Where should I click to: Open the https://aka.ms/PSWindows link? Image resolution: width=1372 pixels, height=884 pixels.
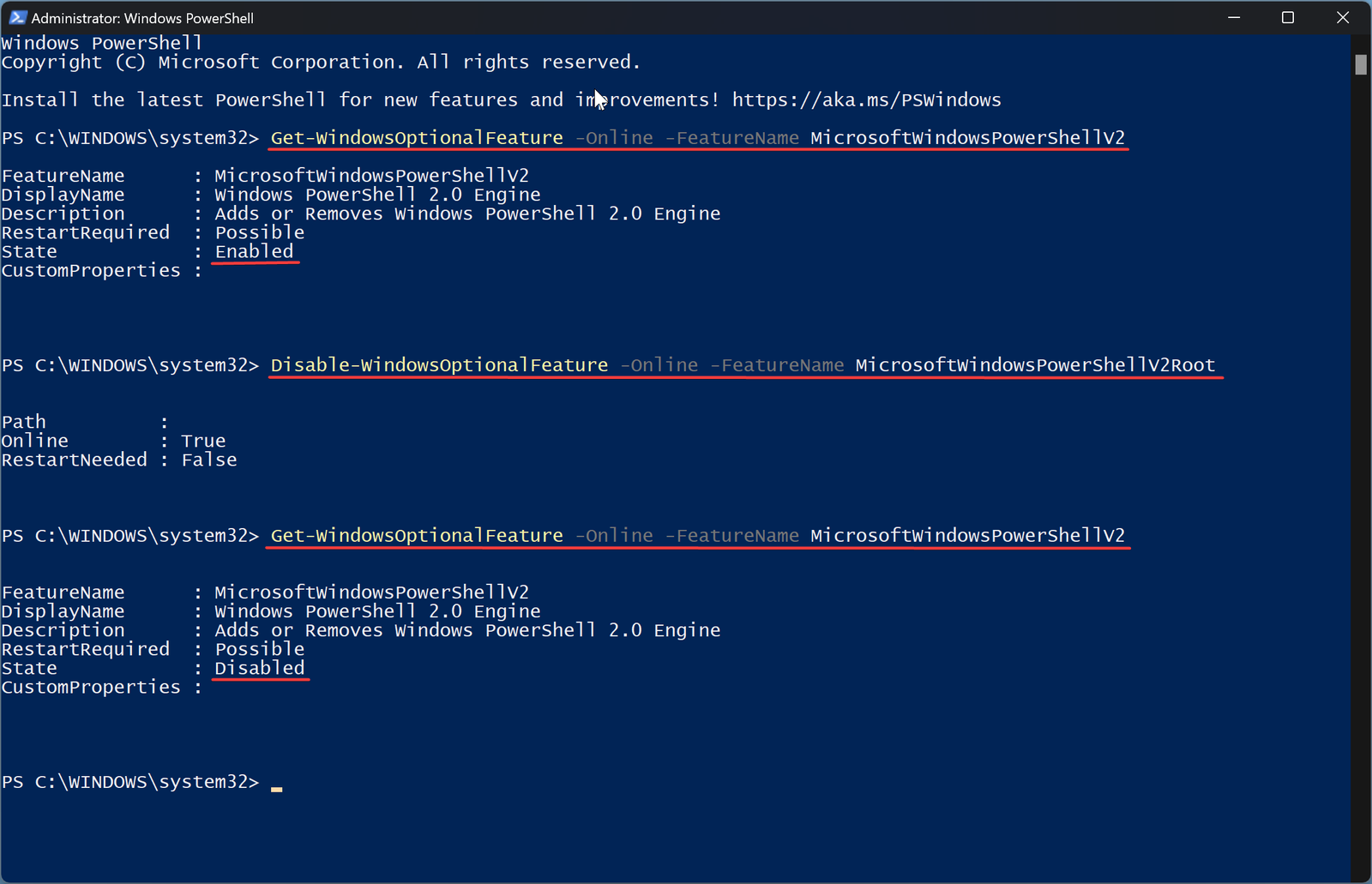866,100
